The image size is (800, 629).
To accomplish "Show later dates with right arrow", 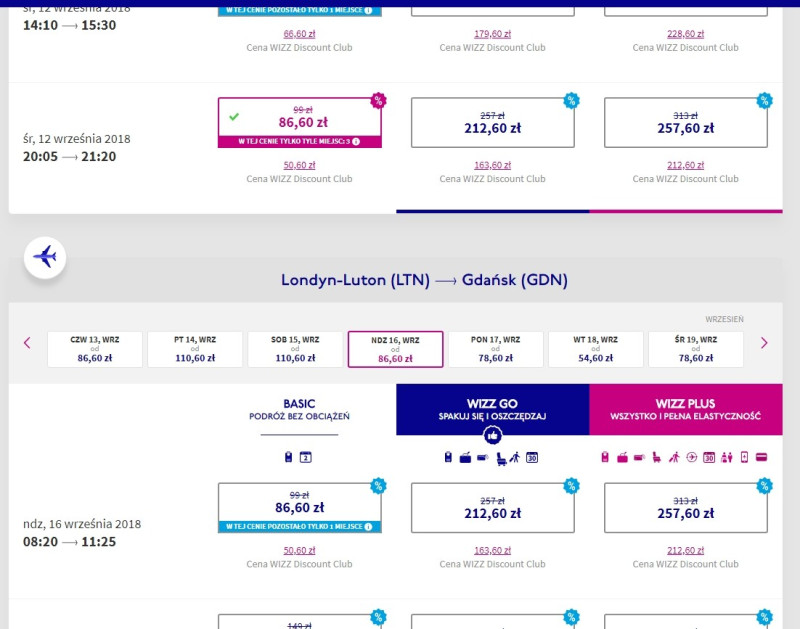I will coord(764,343).
